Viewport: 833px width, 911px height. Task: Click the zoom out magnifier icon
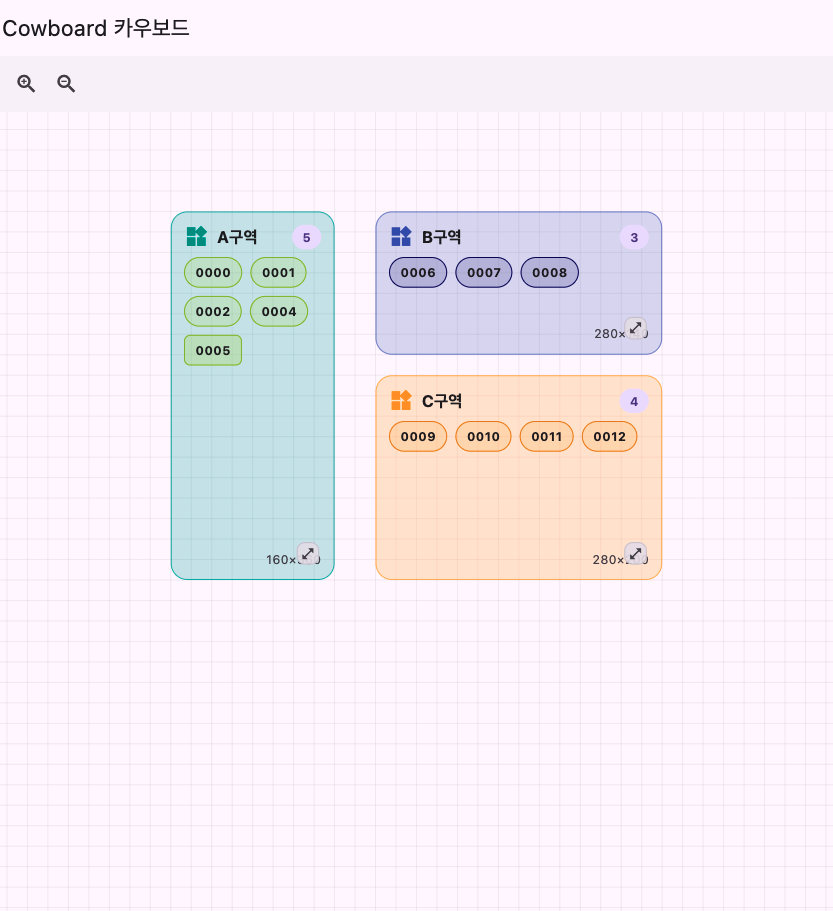(x=66, y=84)
